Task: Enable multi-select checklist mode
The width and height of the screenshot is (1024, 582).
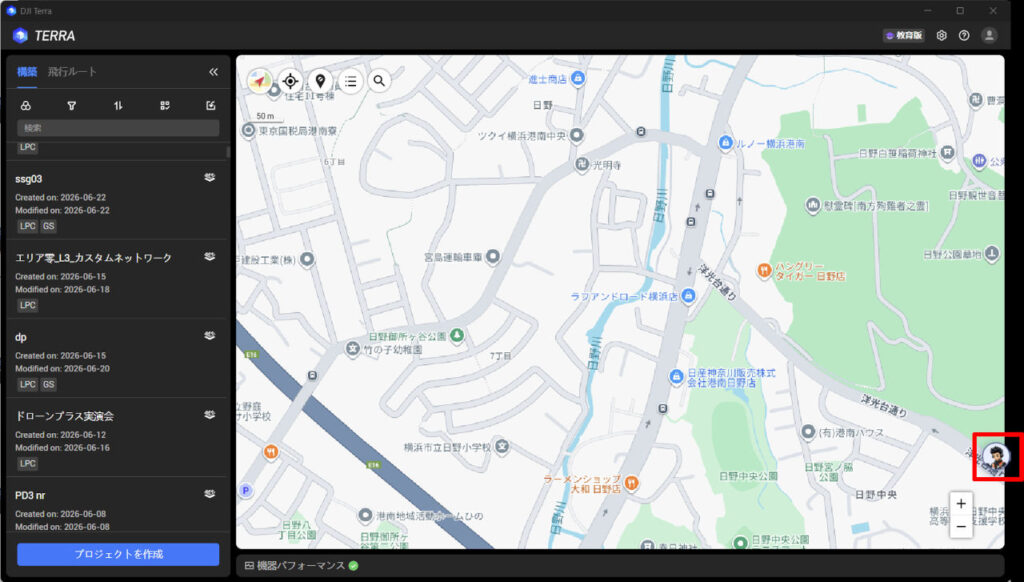Action: point(165,106)
